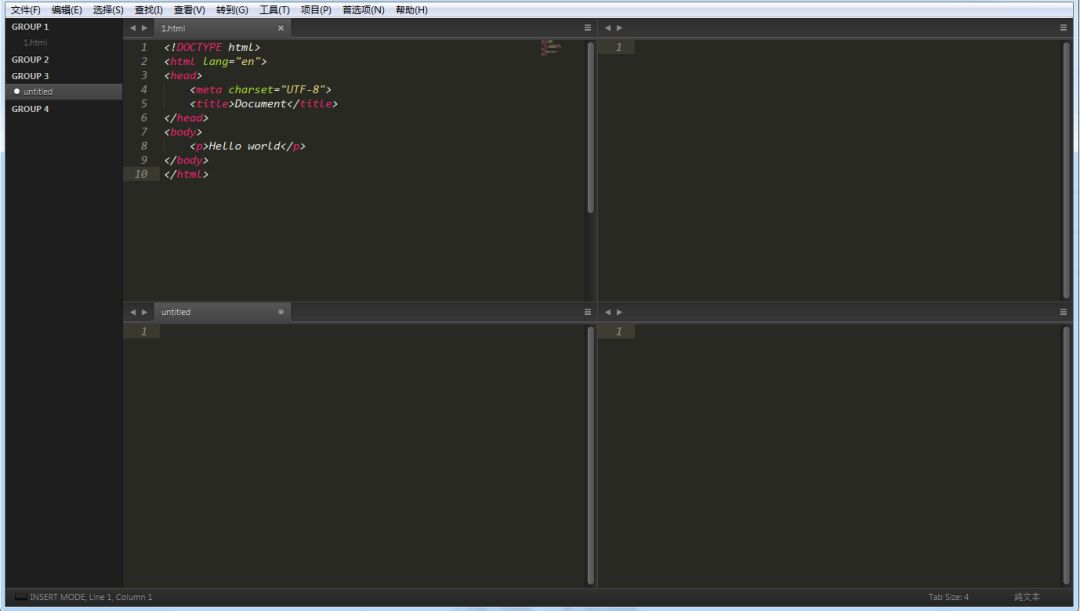Go to next tab in bottom-right pane
Viewport: 1080px width, 611px height.
tap(619, 312)
